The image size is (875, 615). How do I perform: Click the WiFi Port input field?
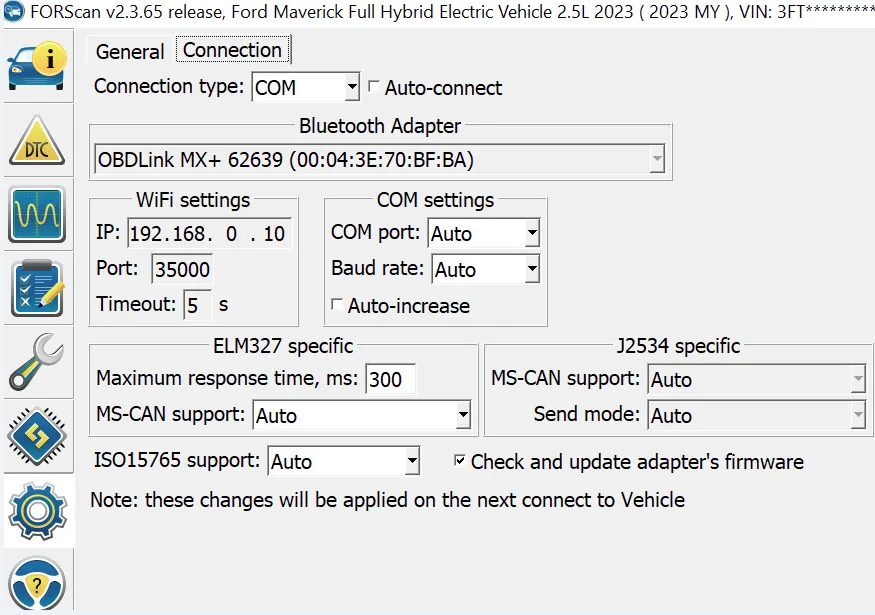coord(181,270)
